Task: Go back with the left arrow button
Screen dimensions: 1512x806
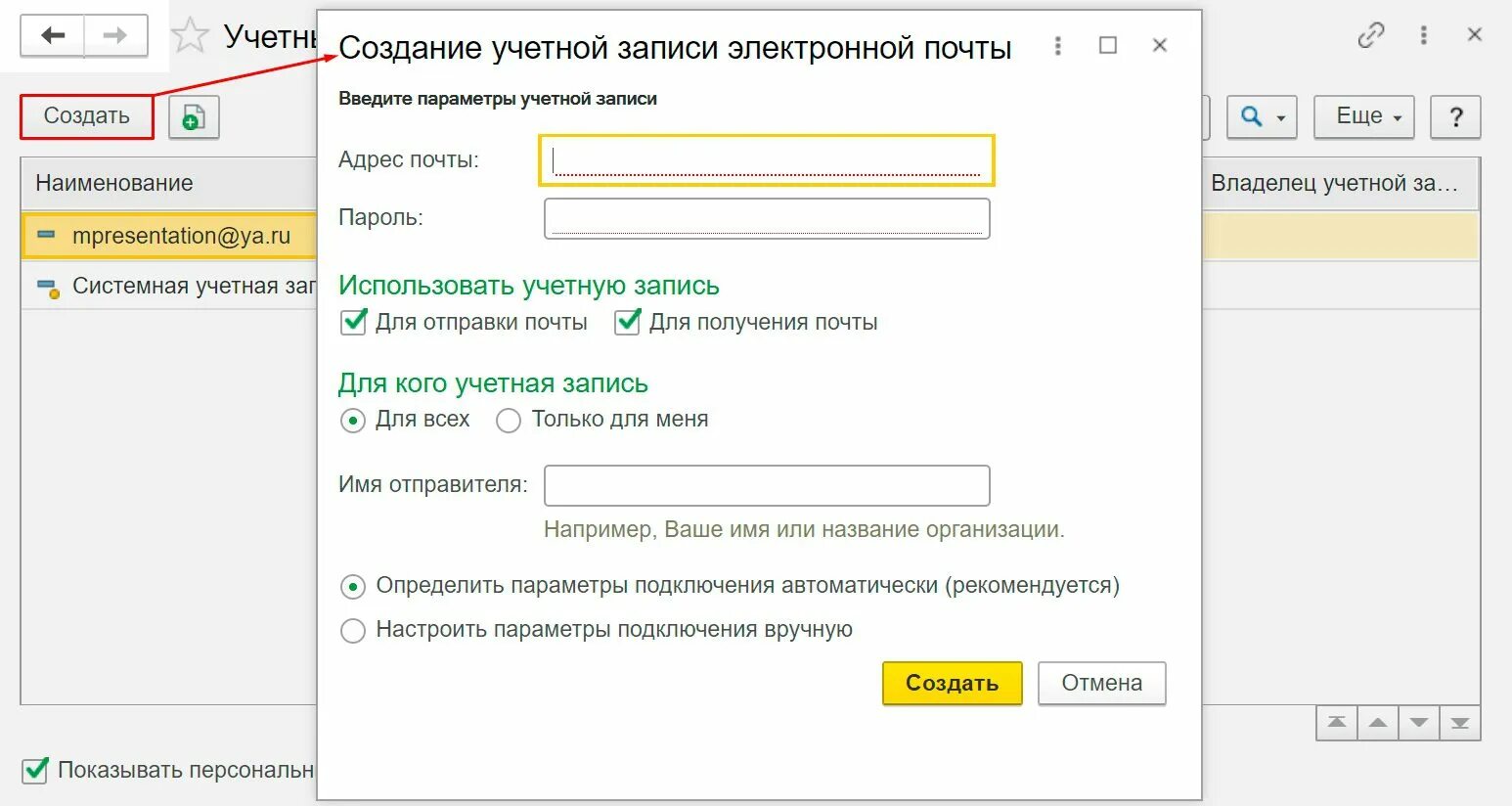Action: click(53, 36)
